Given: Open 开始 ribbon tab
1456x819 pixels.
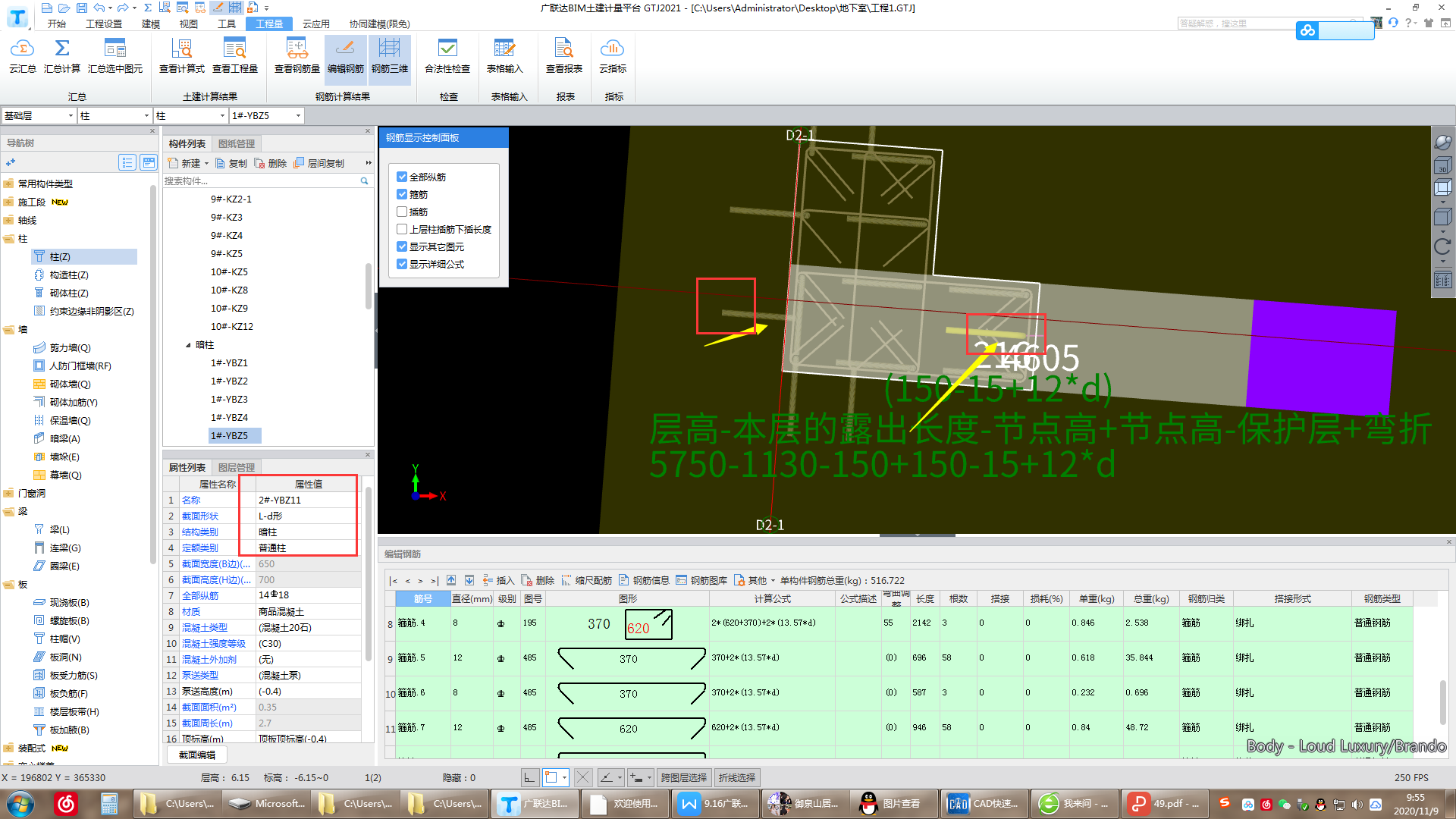Looking at the screenshot, I should pyautogui.click(x=57, y=24).
